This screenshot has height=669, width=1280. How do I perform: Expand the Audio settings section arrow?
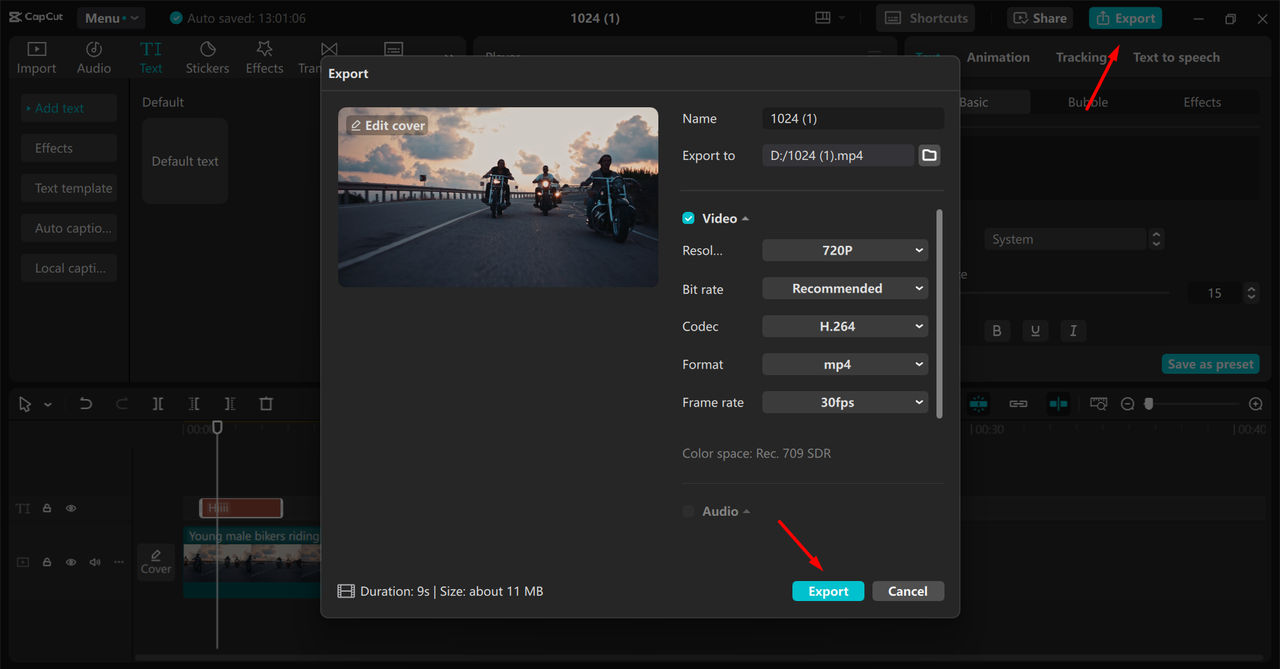[x=746, y=512]
